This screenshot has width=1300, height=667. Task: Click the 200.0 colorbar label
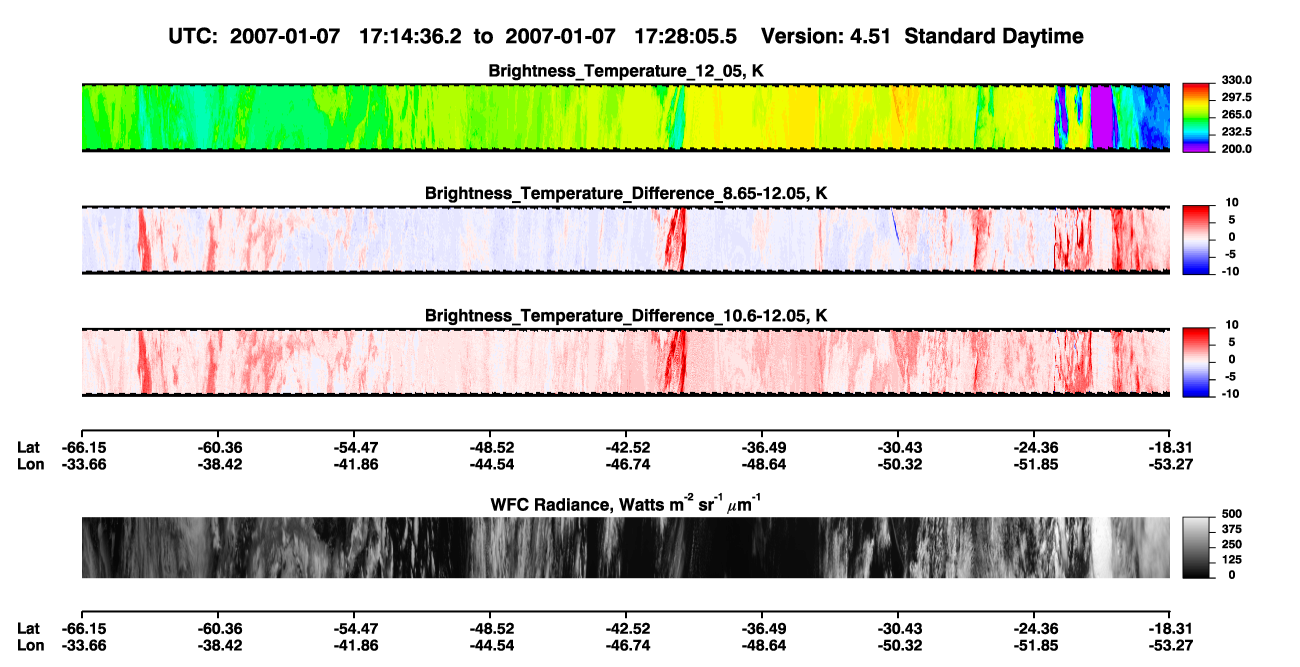1236,149
